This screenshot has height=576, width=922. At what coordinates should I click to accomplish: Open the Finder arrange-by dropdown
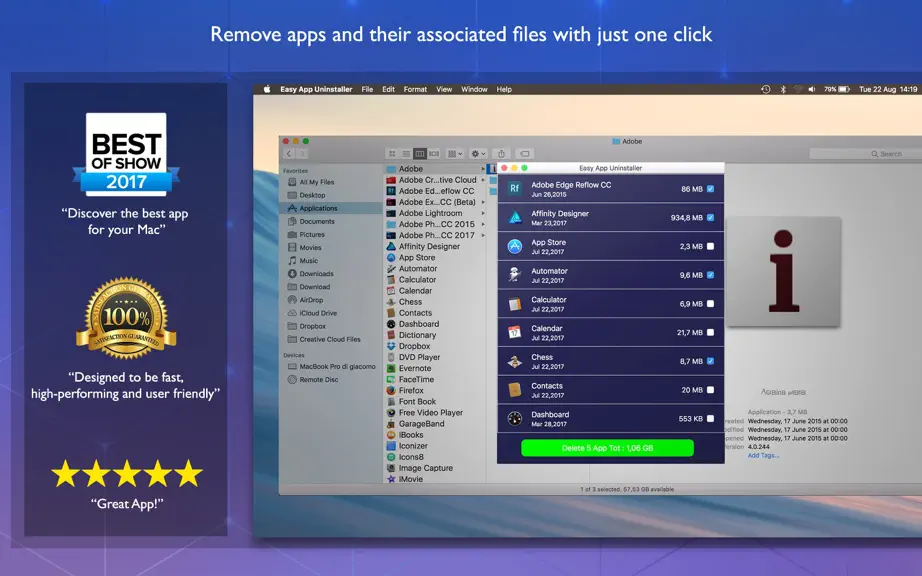[455, 153]
